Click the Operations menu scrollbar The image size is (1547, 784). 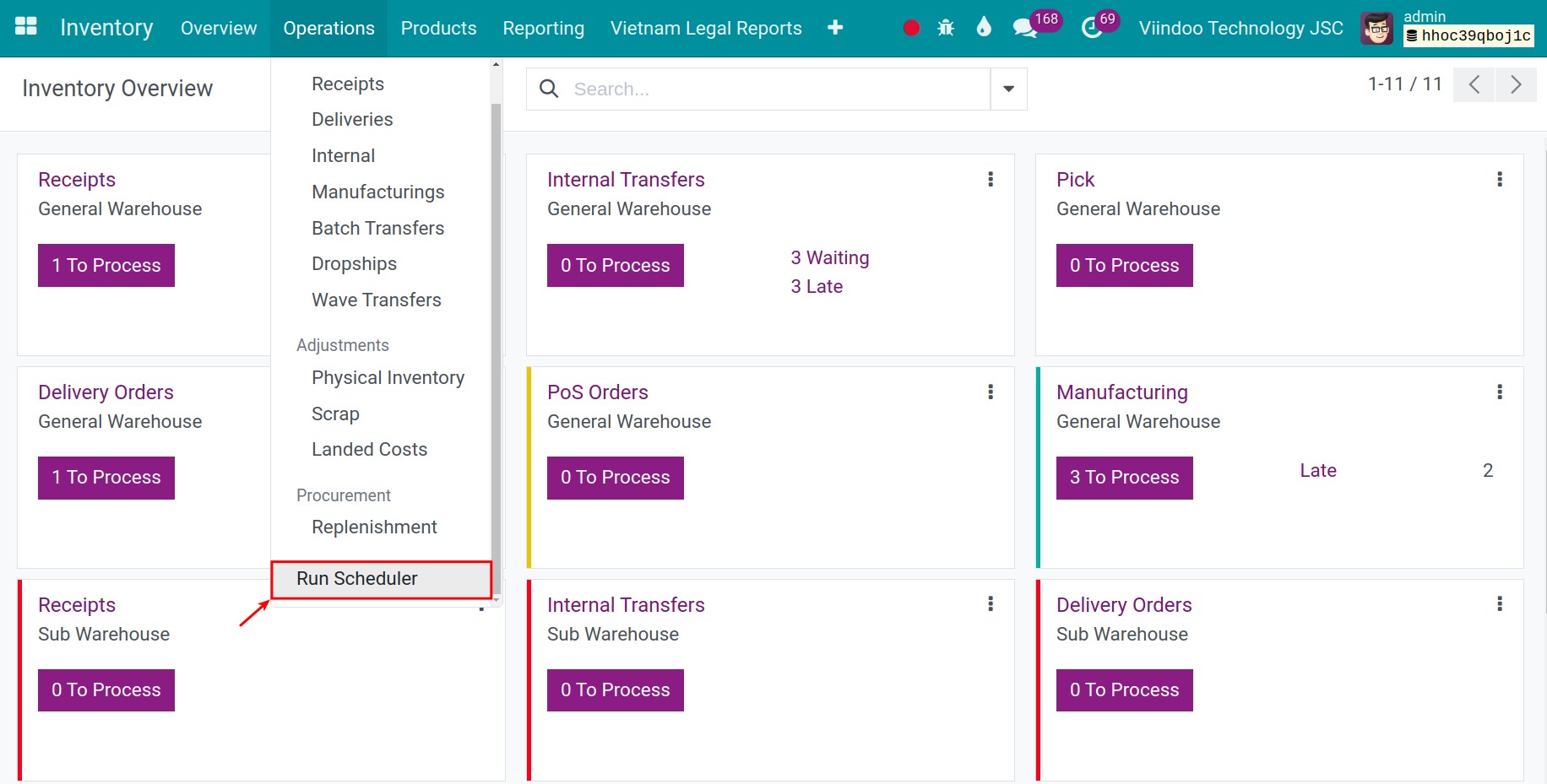click(x=496, y=338)
